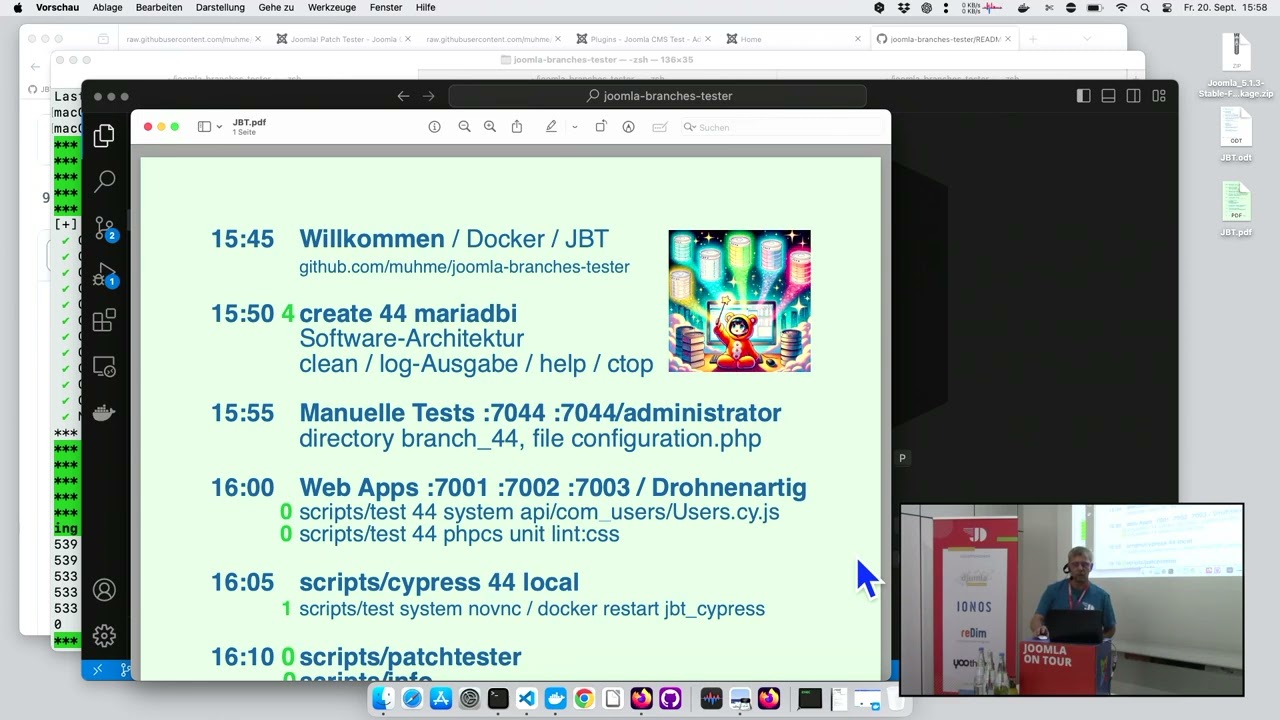Click the colorful database wizard image
This screenshot has height=720, width=1280.
(739, 301)
